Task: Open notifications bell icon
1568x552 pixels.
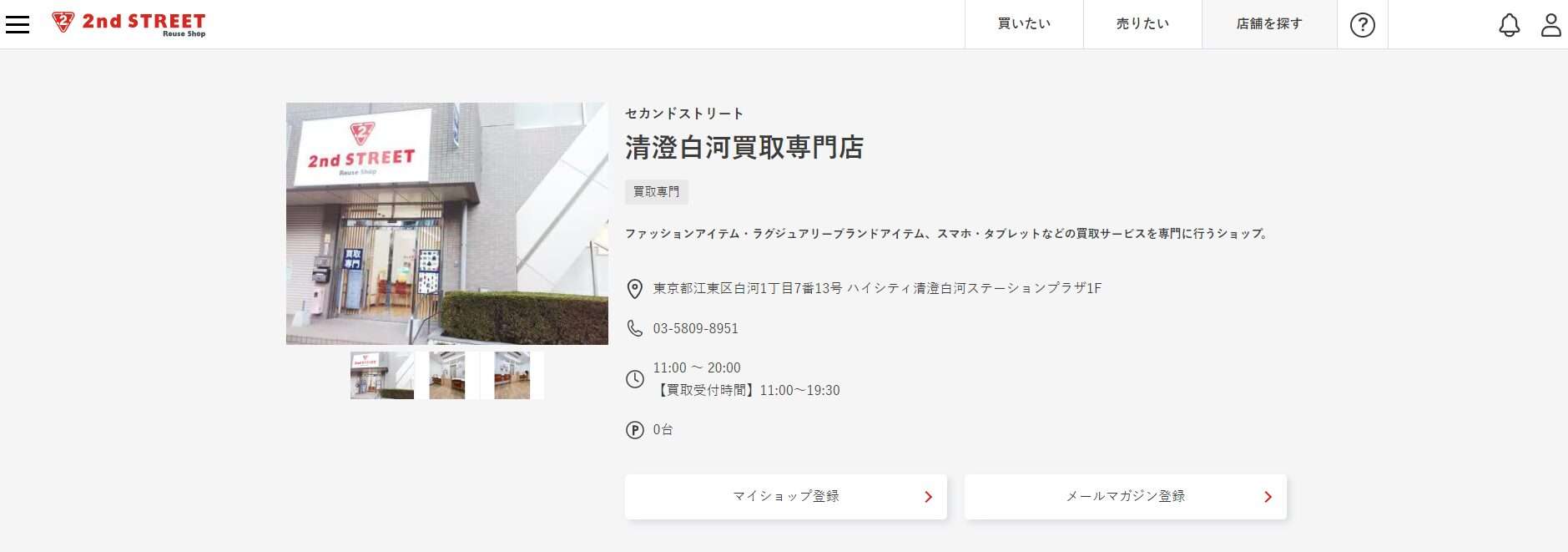Action: (1509, 25)
